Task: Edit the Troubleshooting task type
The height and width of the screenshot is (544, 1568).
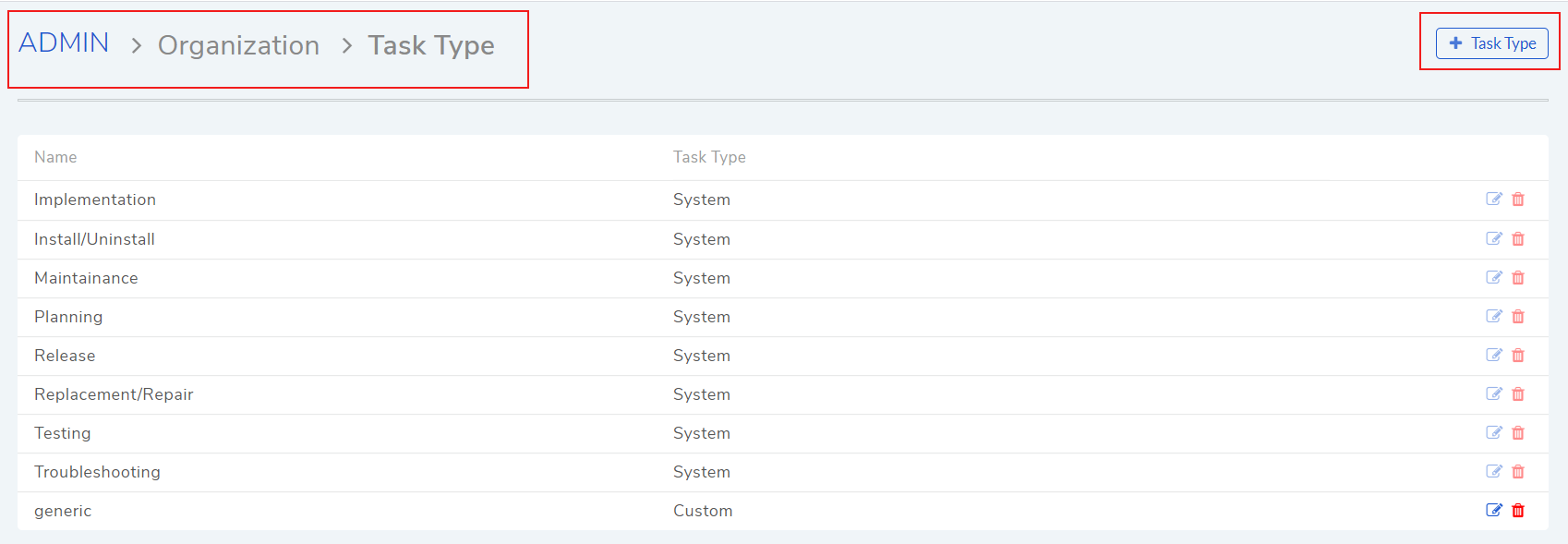Action: [x=1494, y=471]
